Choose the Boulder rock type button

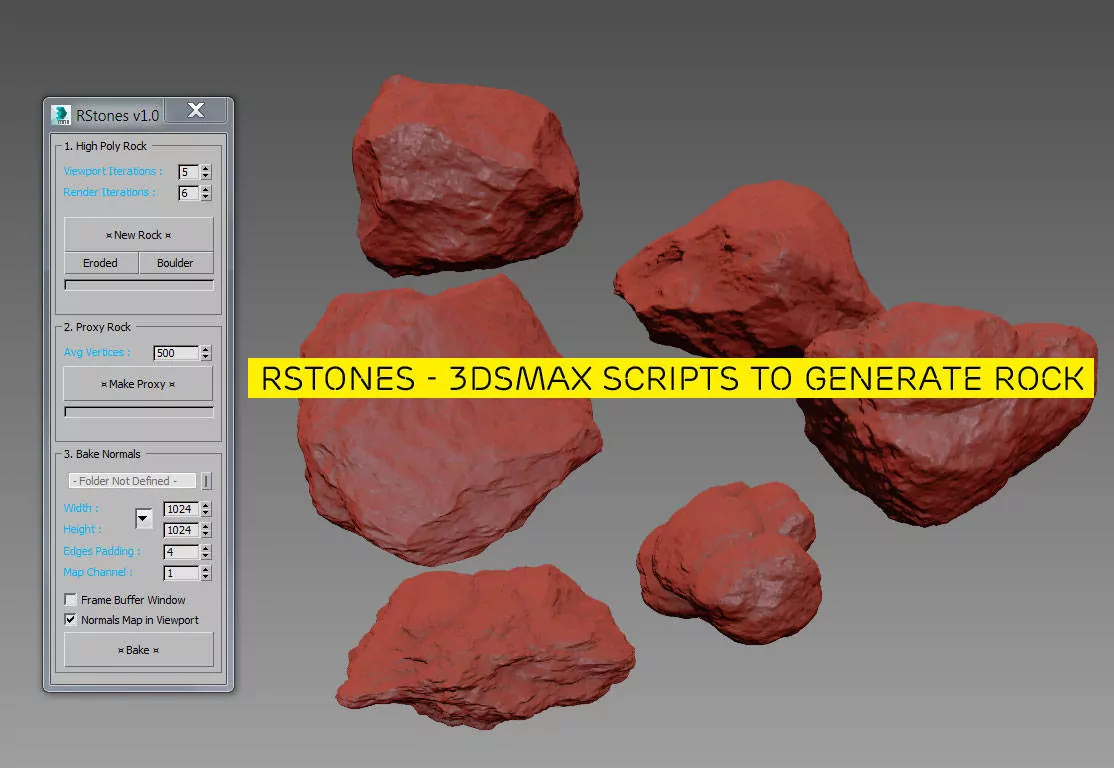[x=175, y=263]
